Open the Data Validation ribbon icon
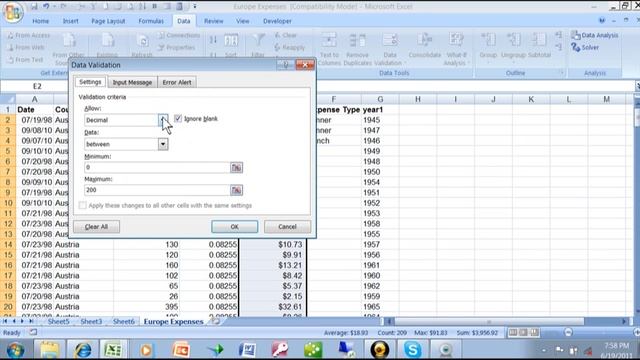This screenshot has width=640, height=360. click(390, 40)
